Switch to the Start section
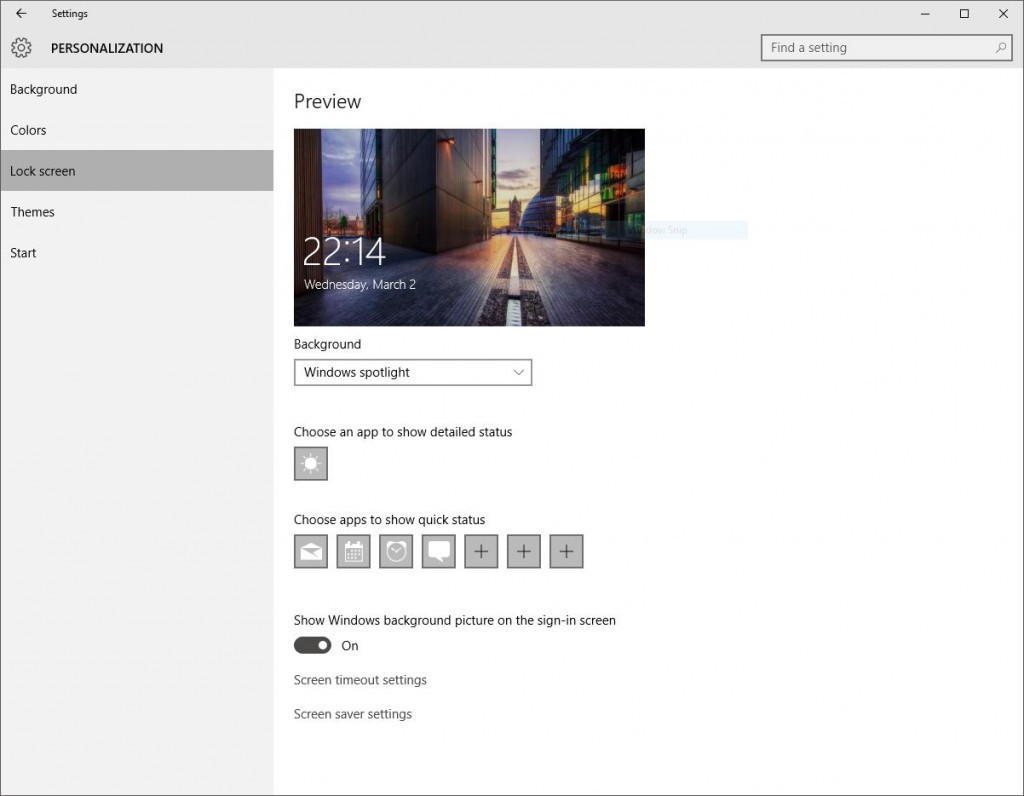 coord(136,253)
